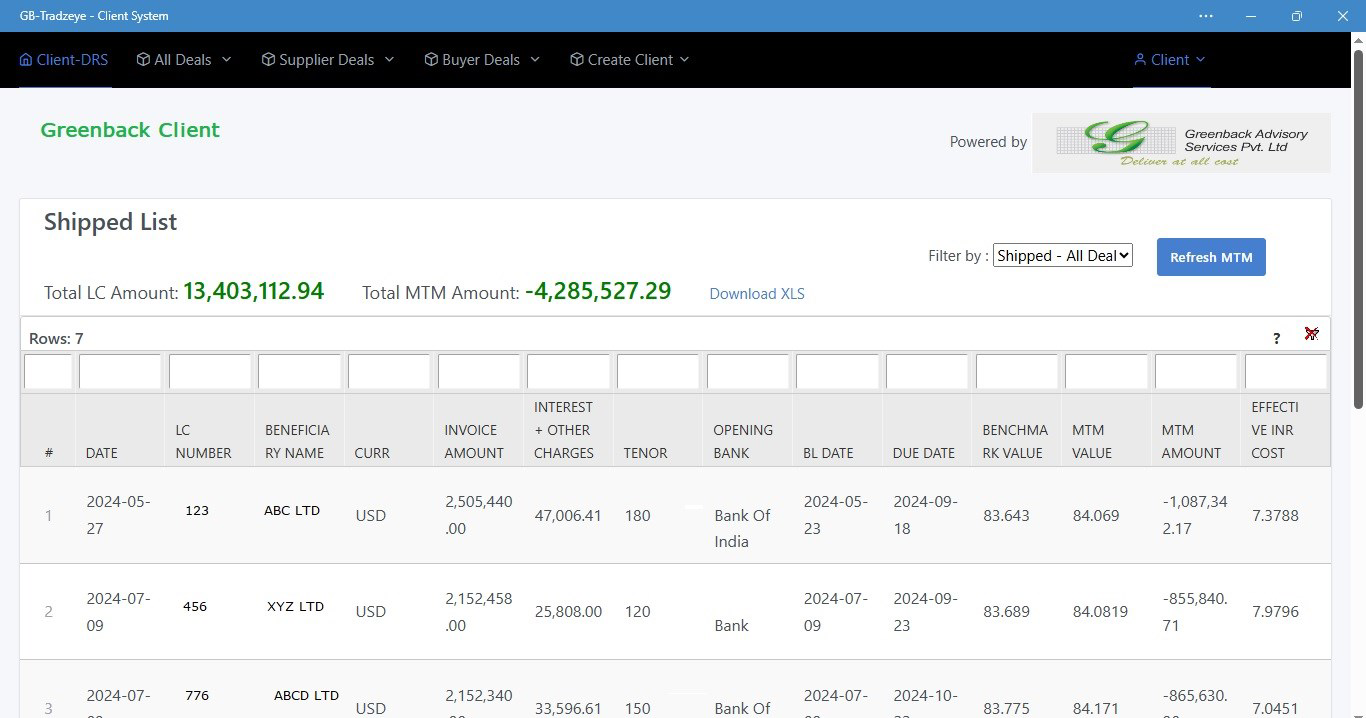
Task: Click the filter box above BENEFICIARY NAME column
Action: pos(299,371)
